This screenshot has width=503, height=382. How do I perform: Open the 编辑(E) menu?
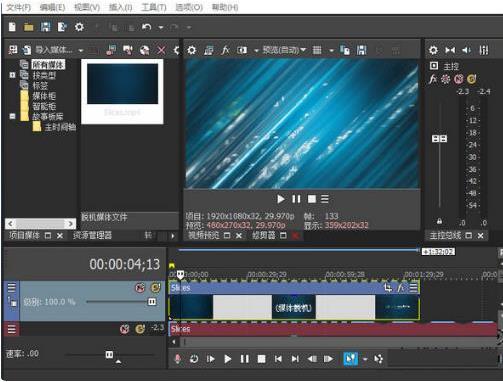(52, 7)
